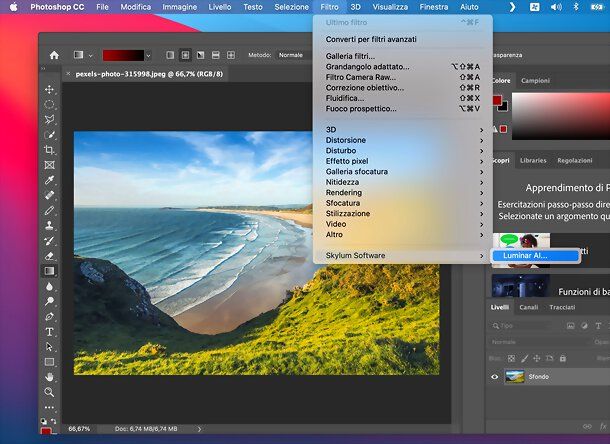Select the Elliptical Marquee tool

coord(49,105)
